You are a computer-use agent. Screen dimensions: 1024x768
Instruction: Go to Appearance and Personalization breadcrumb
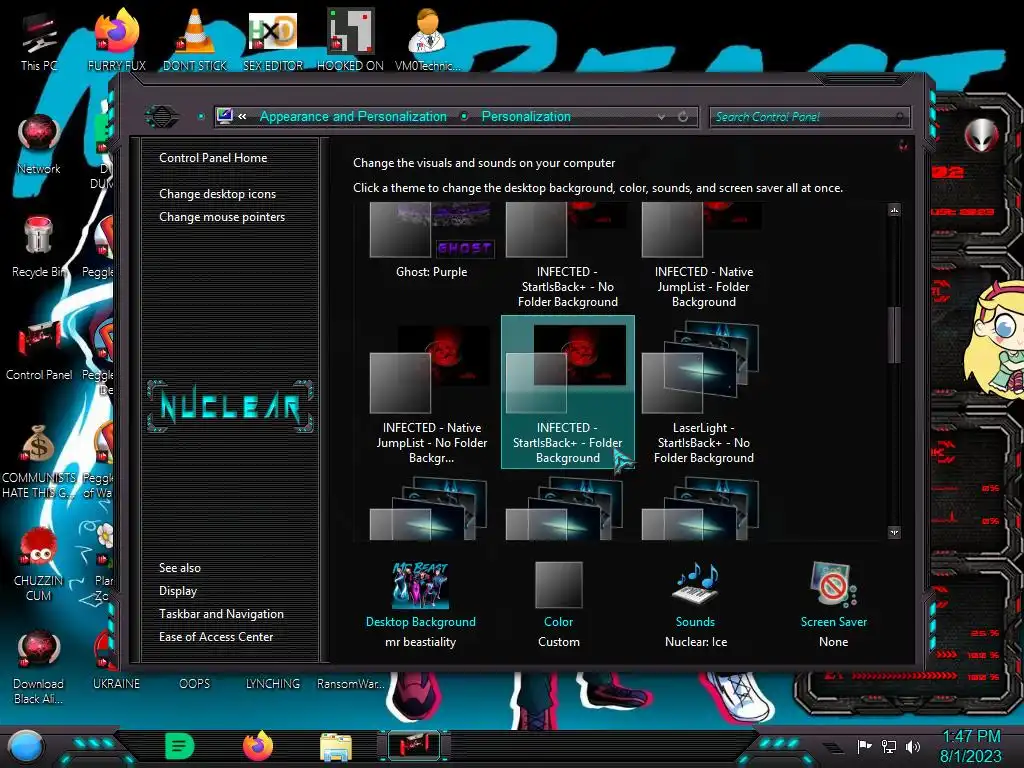353,116
